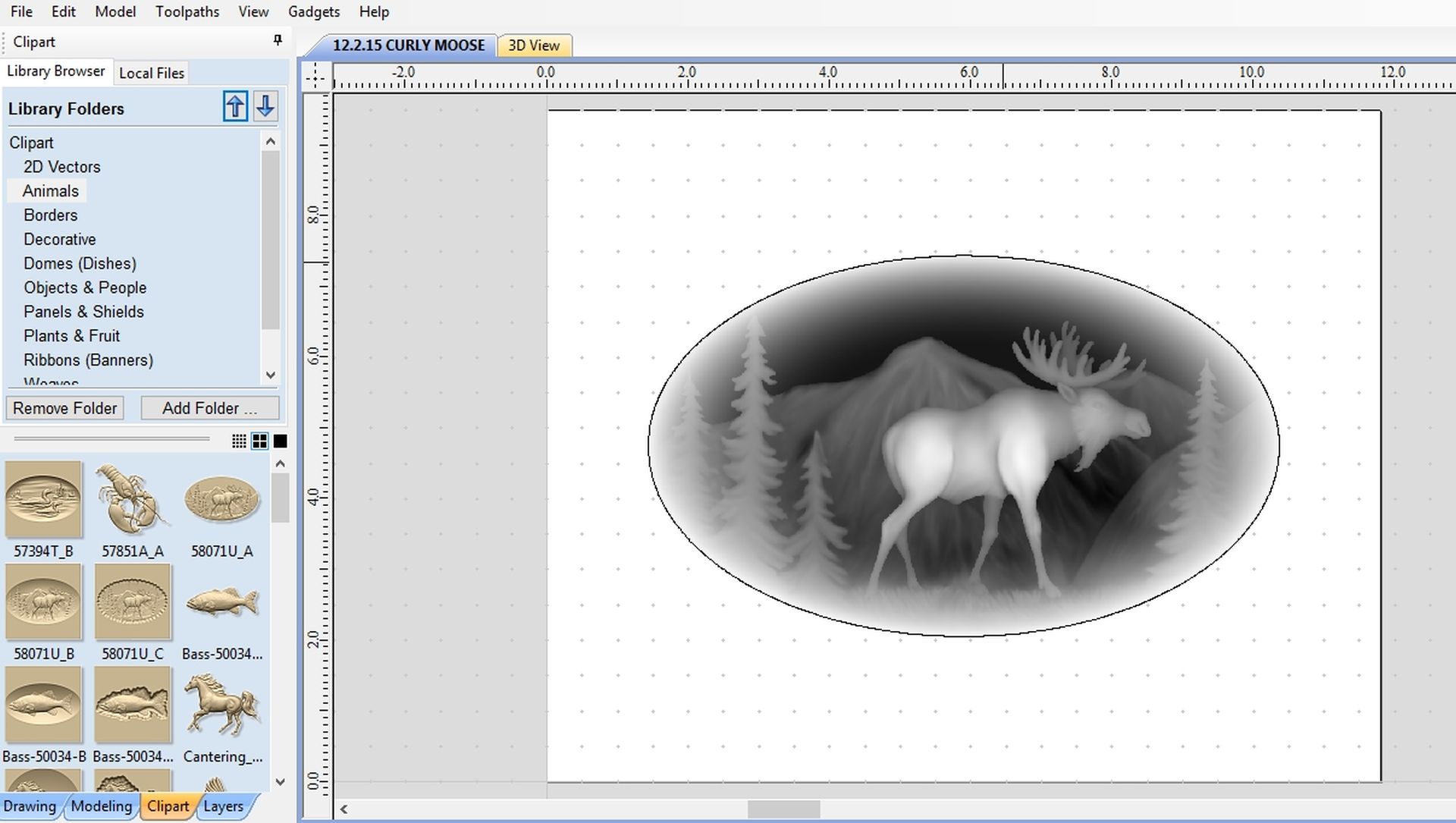The image size is (1456, 823).
Task: Switch to medium four-tile thumbnail view
Action: coord(260,441)
